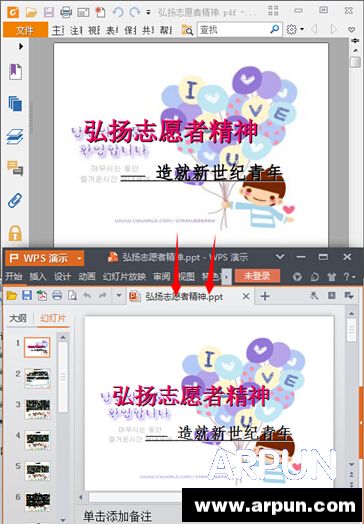Screen dimensions: 364x524
Task: Select the 开始 tab in WPS
Action: pyautogui.click(x=14, y=276)
